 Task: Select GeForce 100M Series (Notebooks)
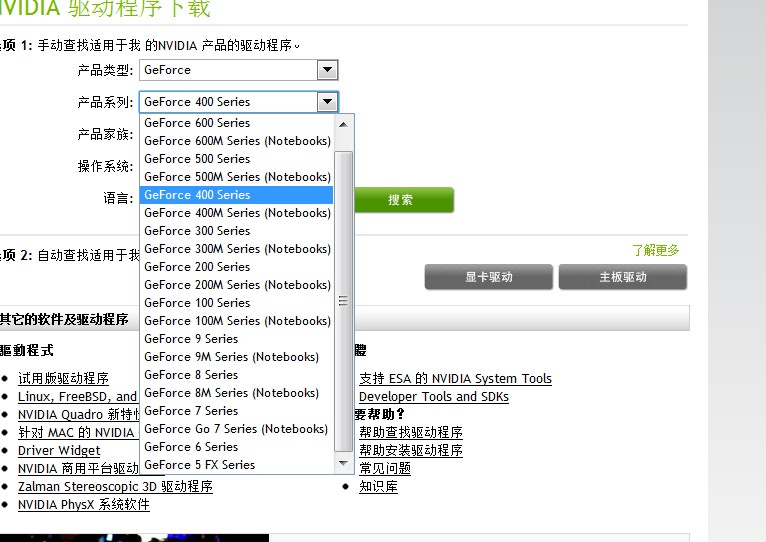pyautogui.click(x=236, y=321)
